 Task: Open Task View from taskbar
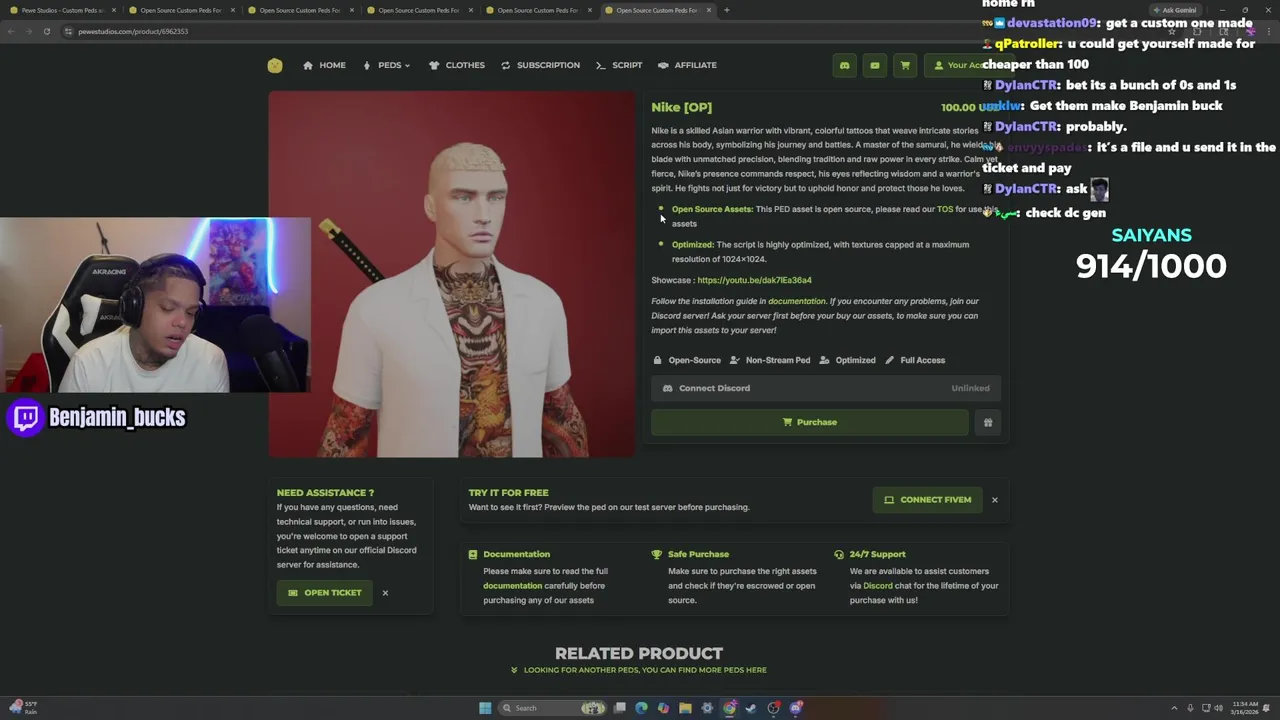[x=620, y=708]
